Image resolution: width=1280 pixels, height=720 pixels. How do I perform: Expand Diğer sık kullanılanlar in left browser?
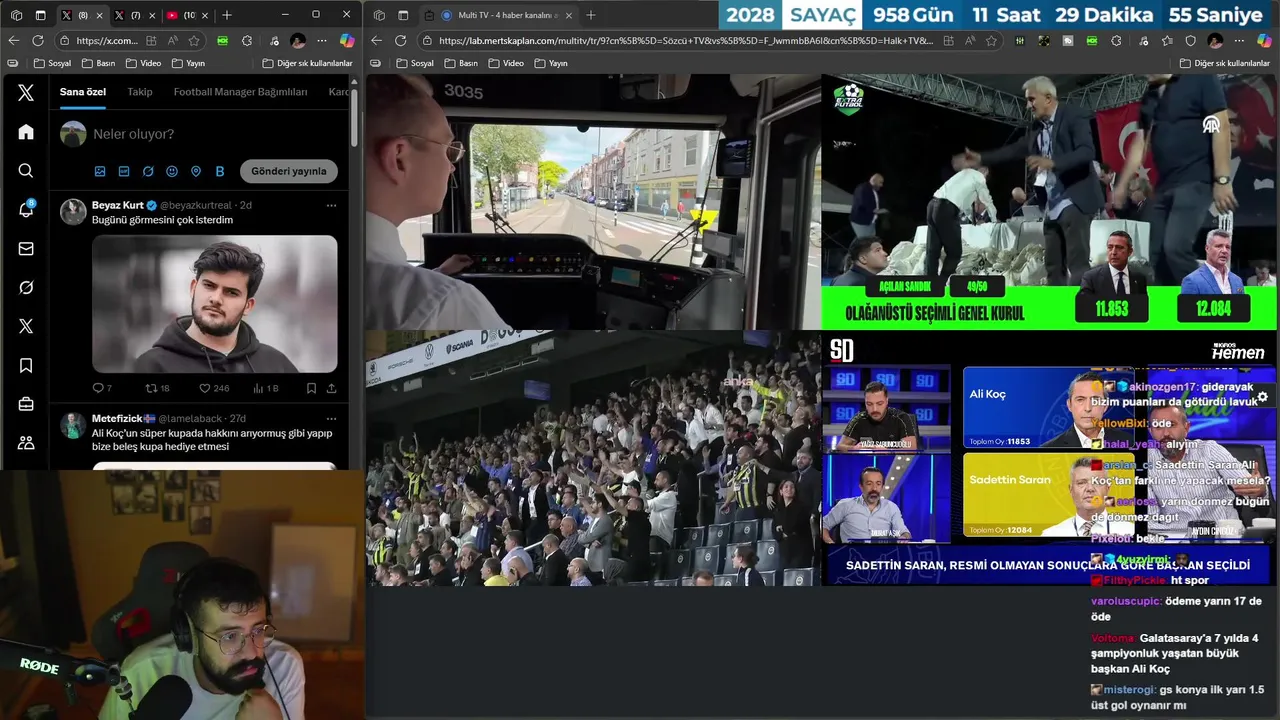tap(307, 63)
